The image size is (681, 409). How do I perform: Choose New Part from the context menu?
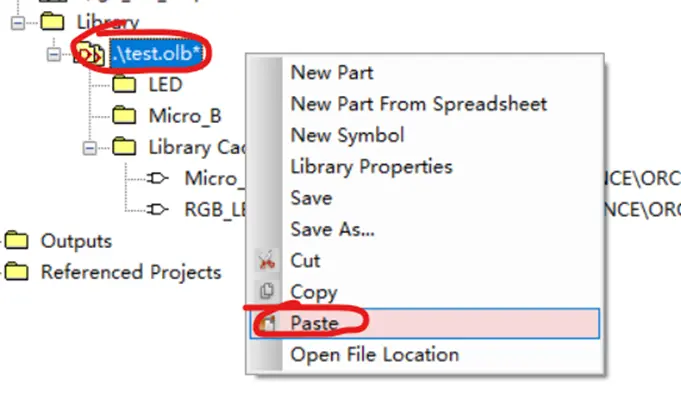coord(332,73)
